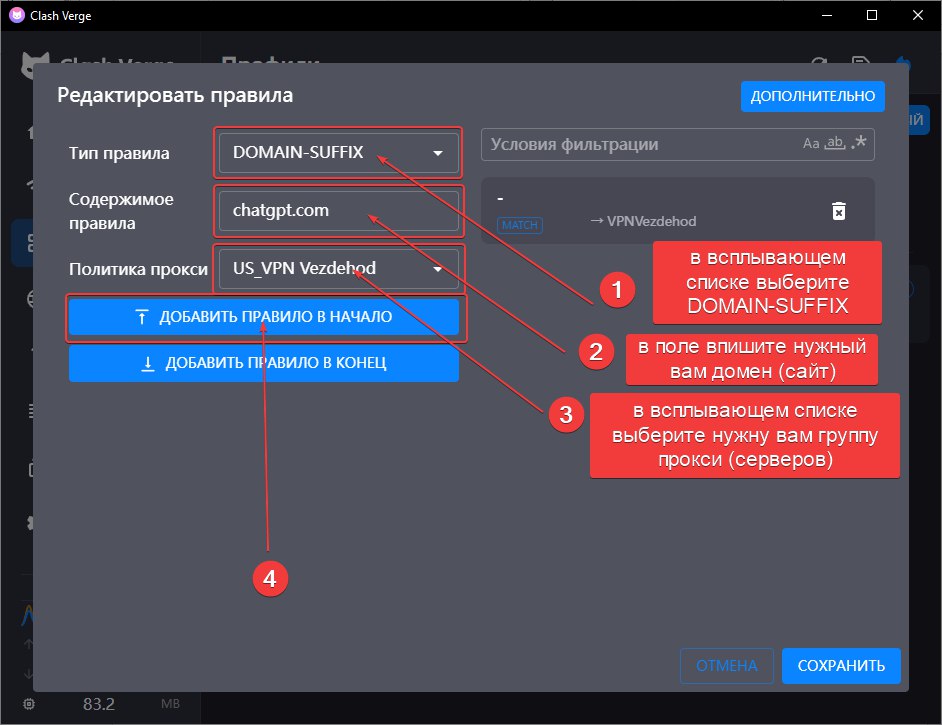Click the arrow-up icon on prepend button
The height and width of the screenshot is (725, 942).
142,317
